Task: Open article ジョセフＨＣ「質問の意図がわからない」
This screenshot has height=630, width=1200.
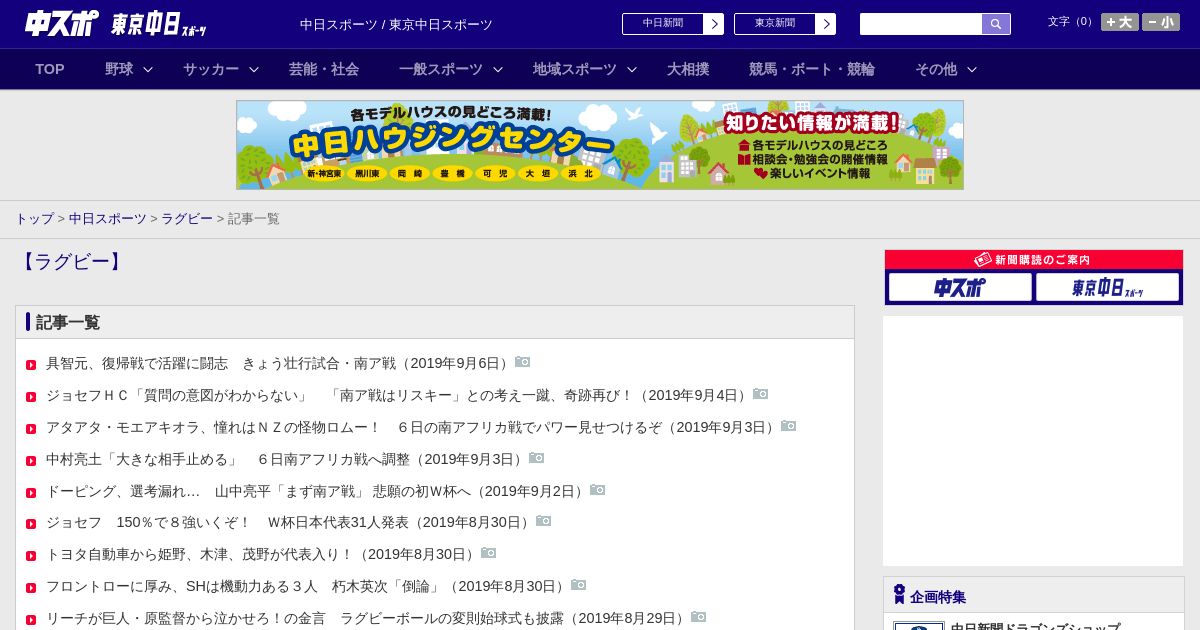Action: pos(399,395)
